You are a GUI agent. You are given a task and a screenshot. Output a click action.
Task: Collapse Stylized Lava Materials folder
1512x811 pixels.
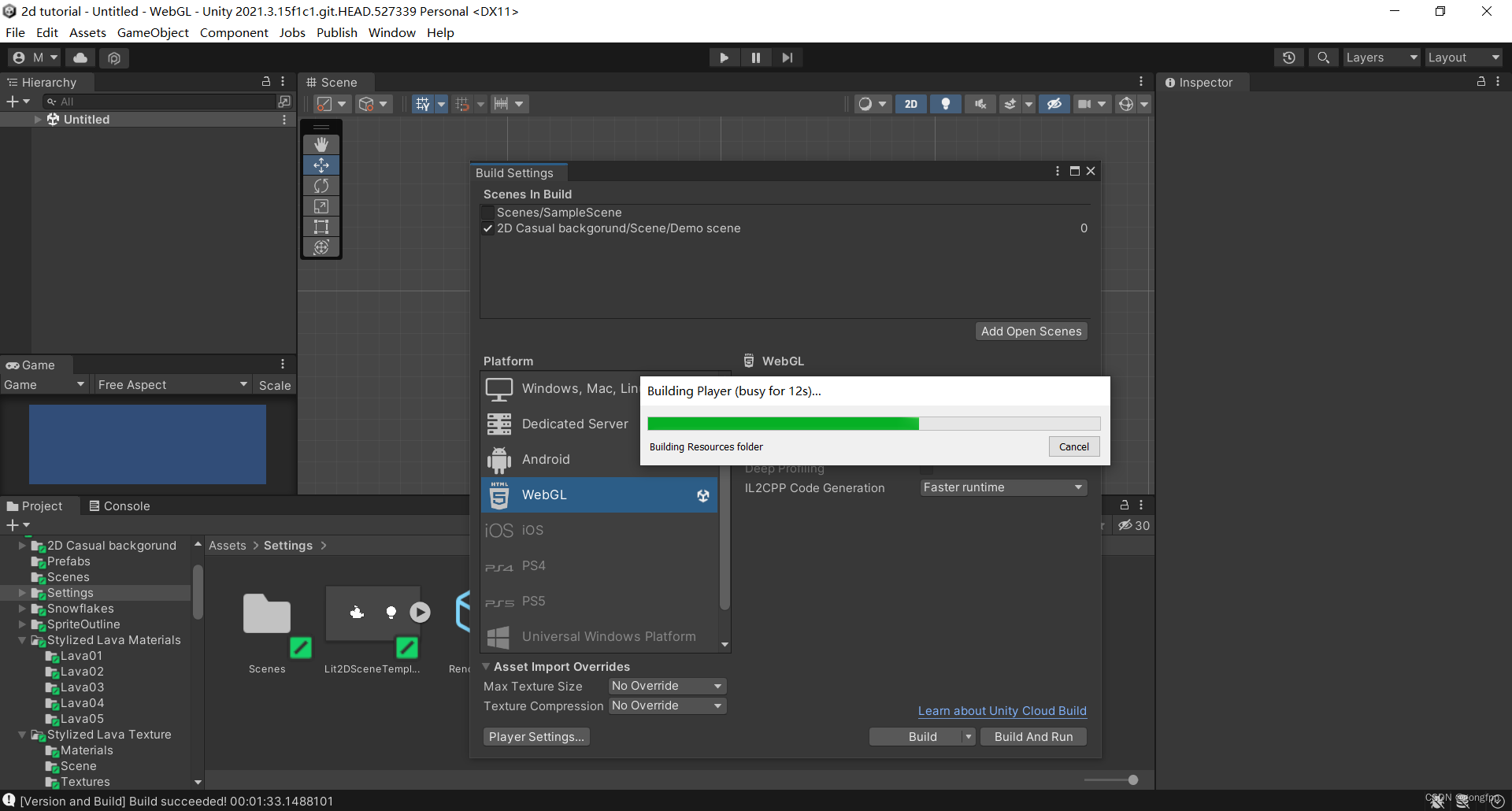click(22, 641)
